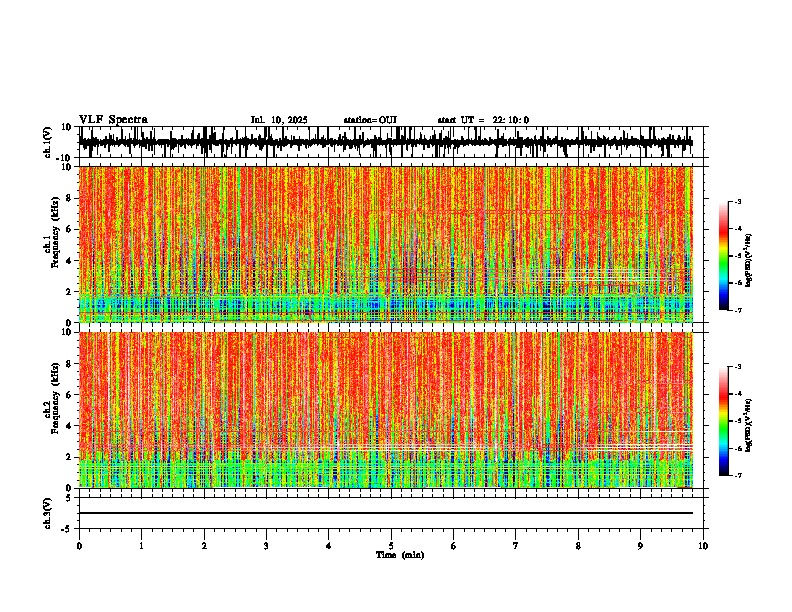Click time axis tick label "8"
The width and height of the screenshot is (792, 612).
click(x=578, y=546)
